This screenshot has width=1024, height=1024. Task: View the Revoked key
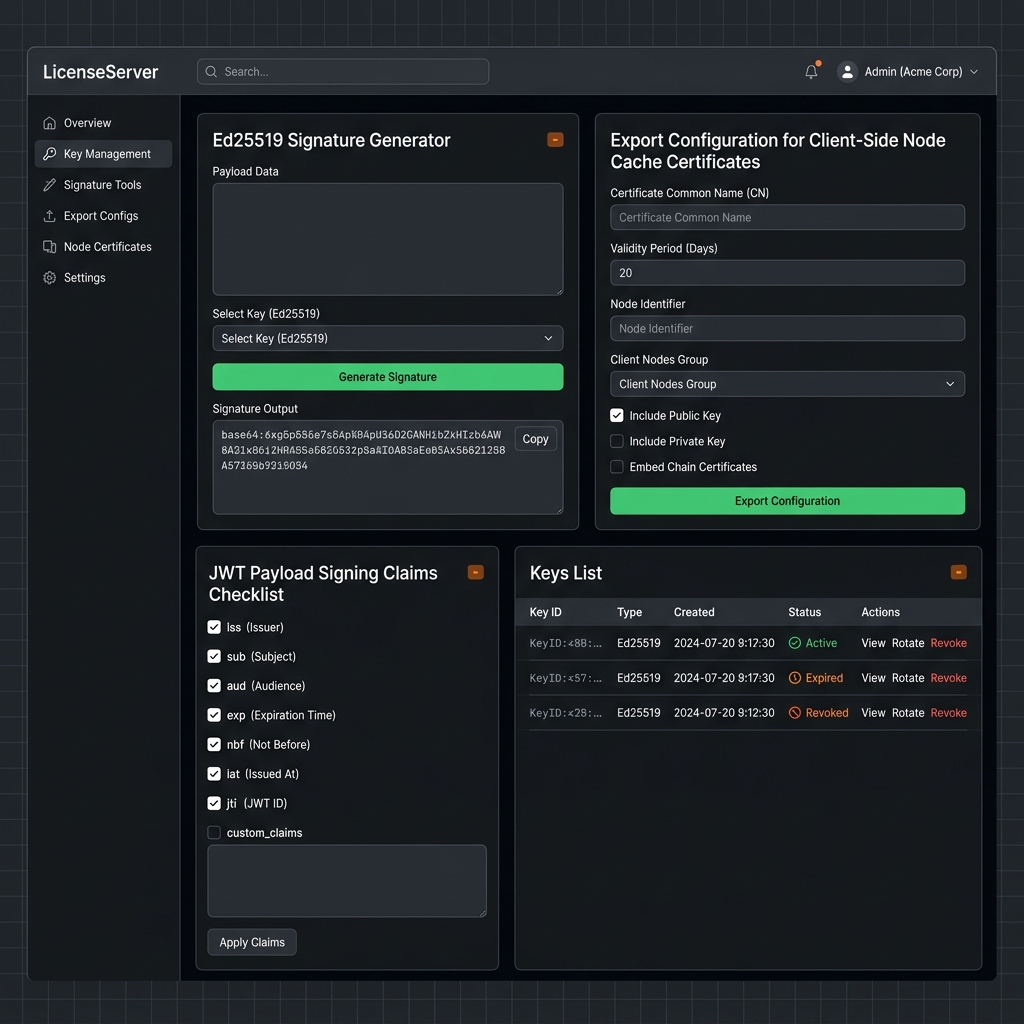click(873, 712)
